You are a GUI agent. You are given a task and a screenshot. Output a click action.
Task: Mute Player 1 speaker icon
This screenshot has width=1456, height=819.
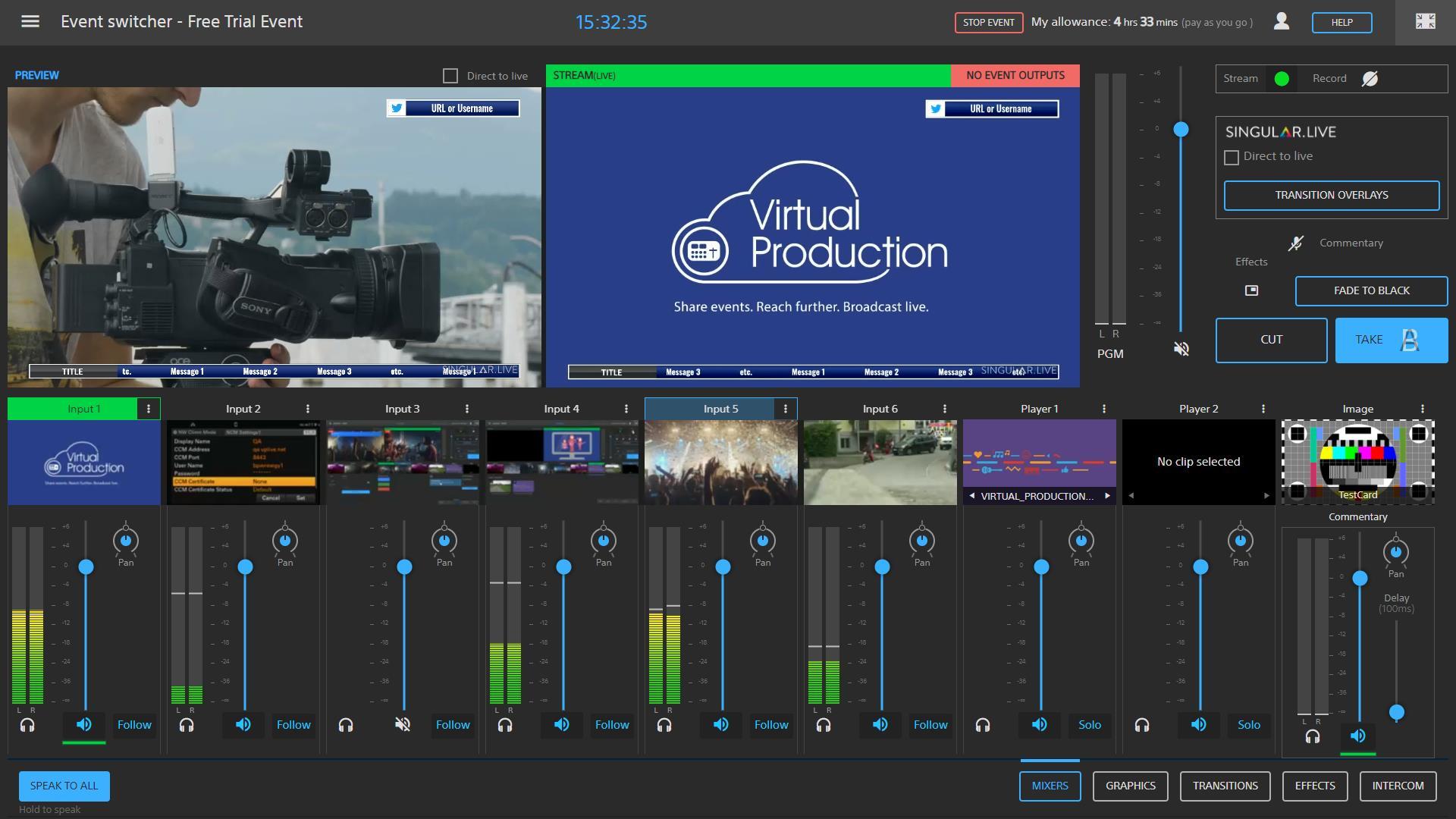[1040, 725]
